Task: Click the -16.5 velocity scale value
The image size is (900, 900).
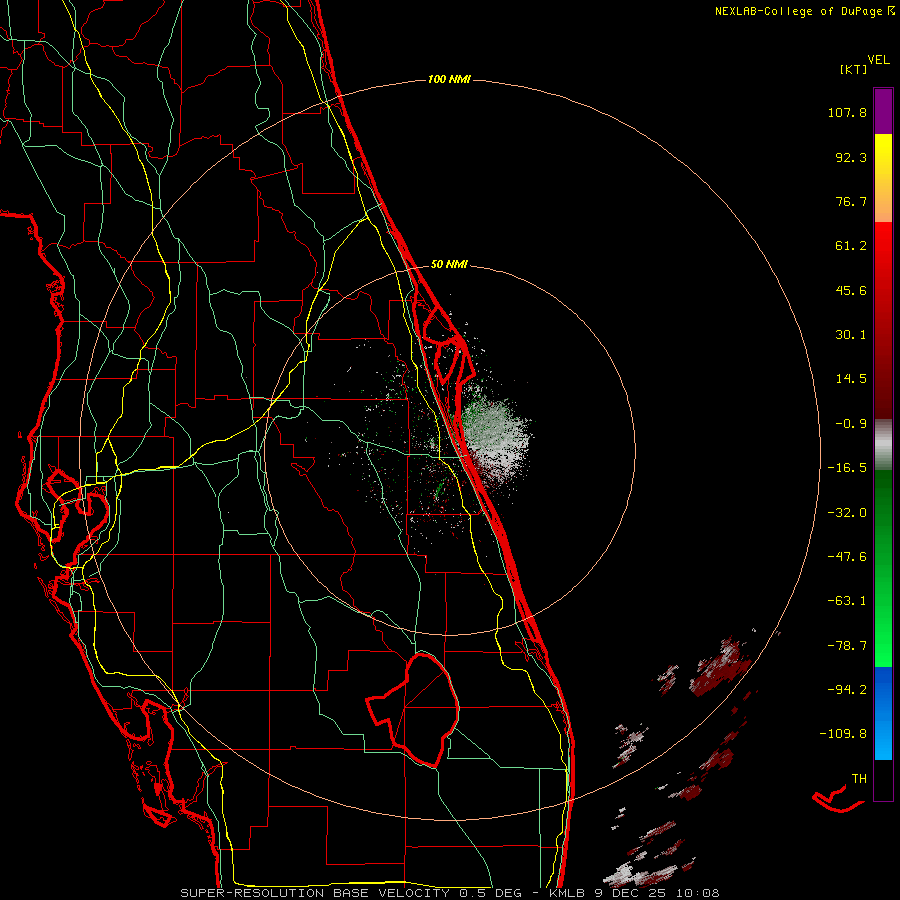Action: [847, 468]
